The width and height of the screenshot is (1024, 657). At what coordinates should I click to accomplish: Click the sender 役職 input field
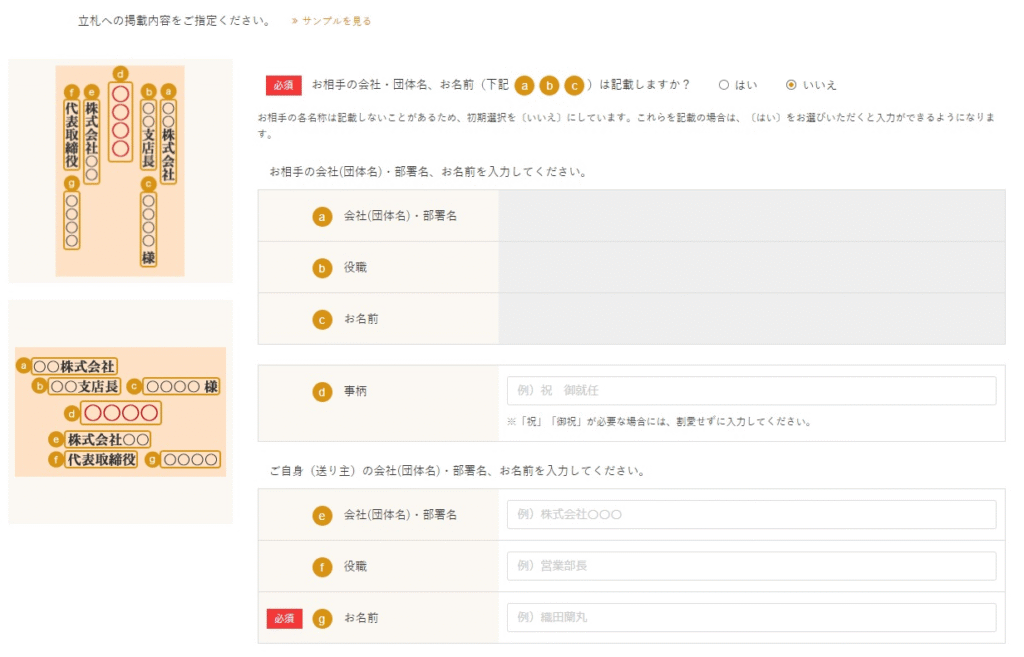click(751, 566)
